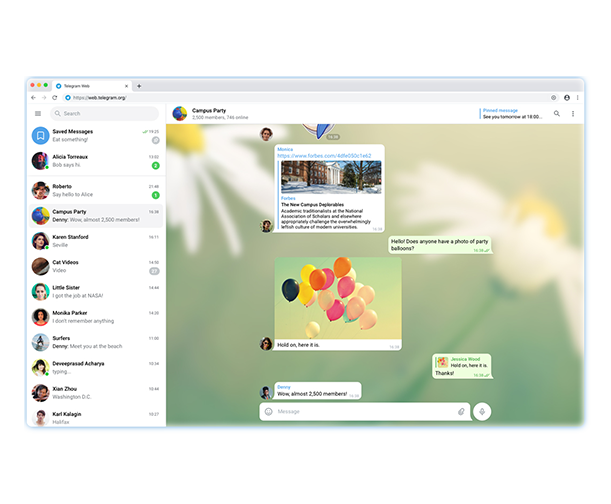Open chat with Alicia Torreaux
This screenshot has height=504, width=611.
(x=96, y=161)
